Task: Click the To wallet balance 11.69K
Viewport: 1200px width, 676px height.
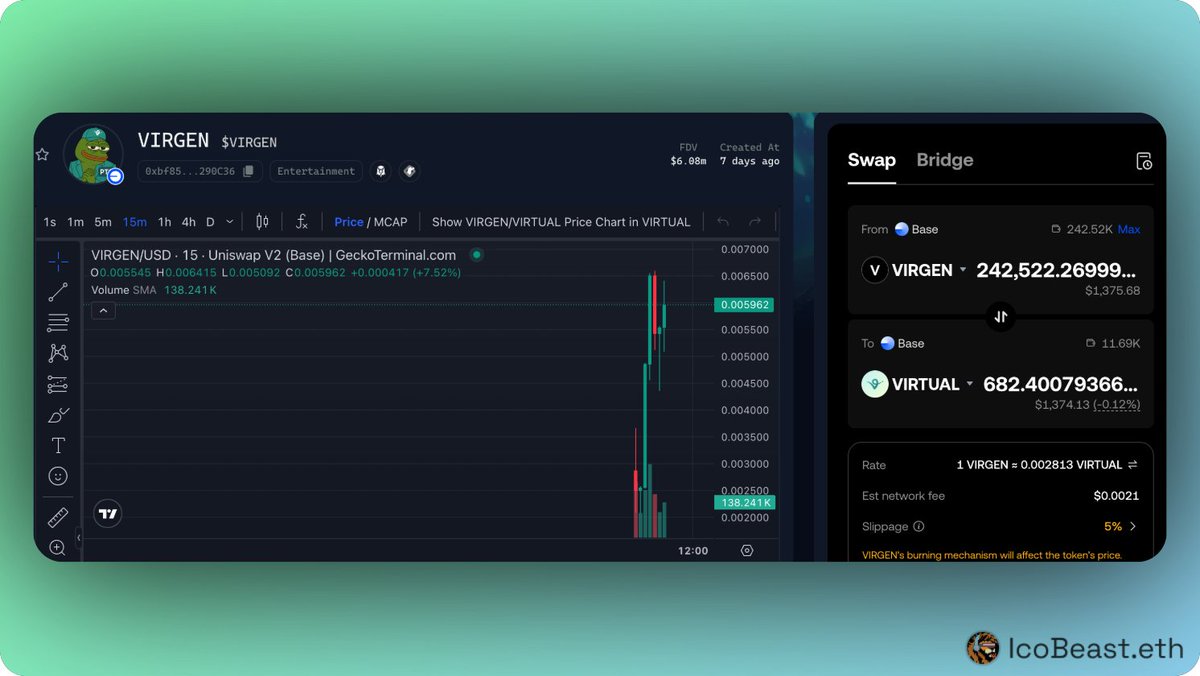Action: coord(1112,343)
